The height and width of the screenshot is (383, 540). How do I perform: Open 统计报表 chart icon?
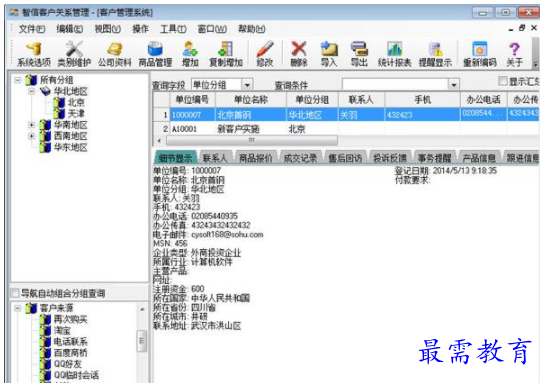tap(394, 54)
